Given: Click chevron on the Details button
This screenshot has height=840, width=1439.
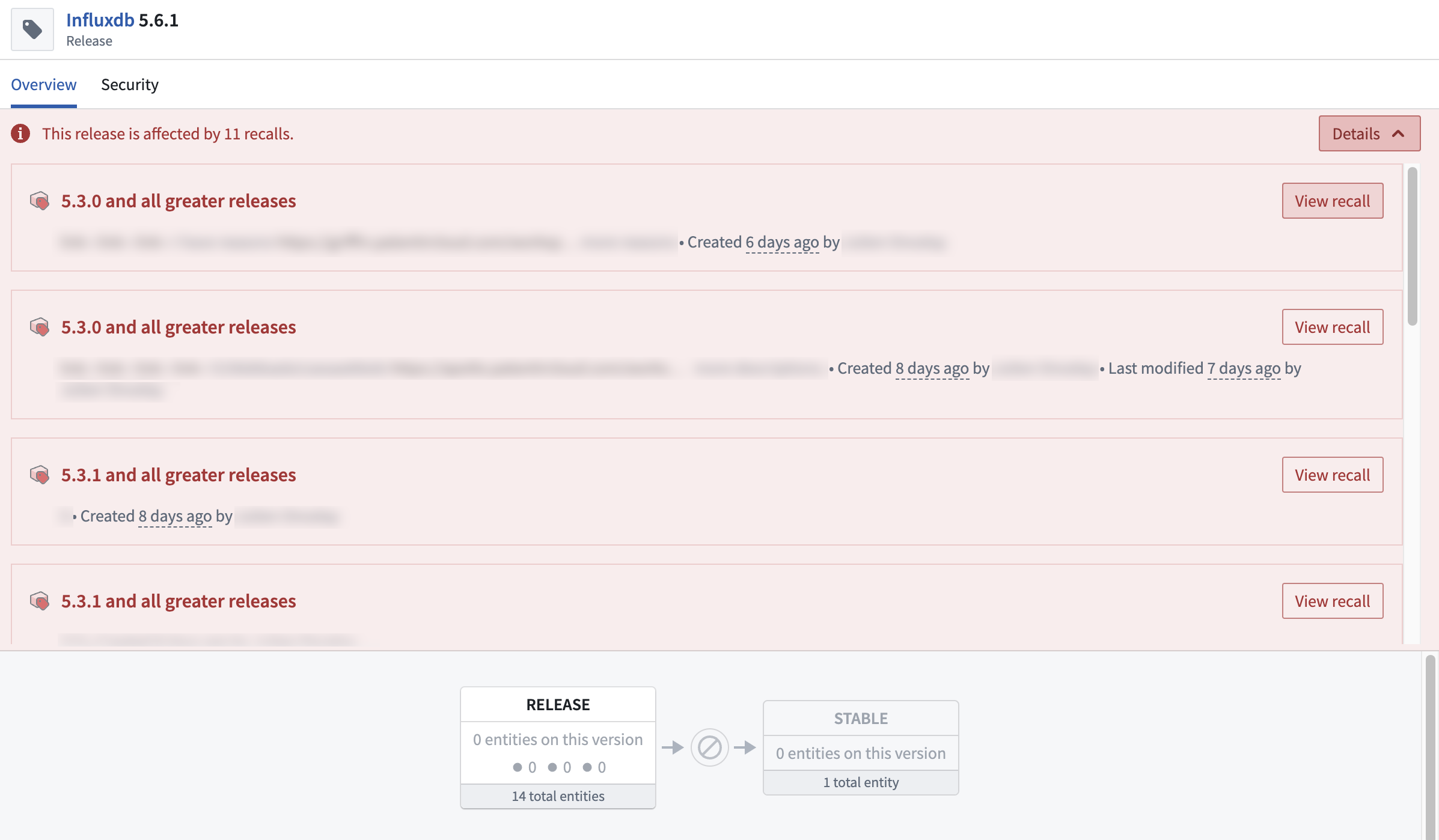Looking at the screenshot, I should 1398,133.
